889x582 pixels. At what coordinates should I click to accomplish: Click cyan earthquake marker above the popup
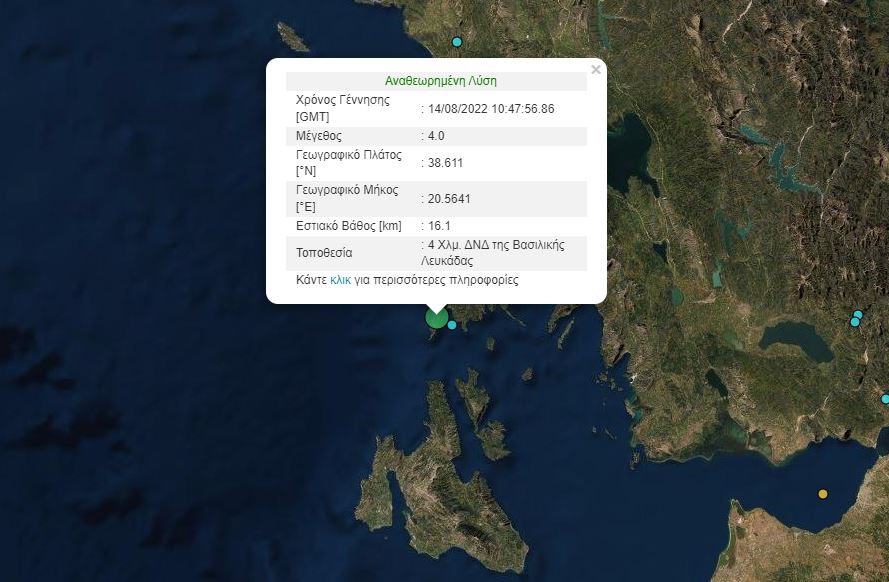point(457,42)
